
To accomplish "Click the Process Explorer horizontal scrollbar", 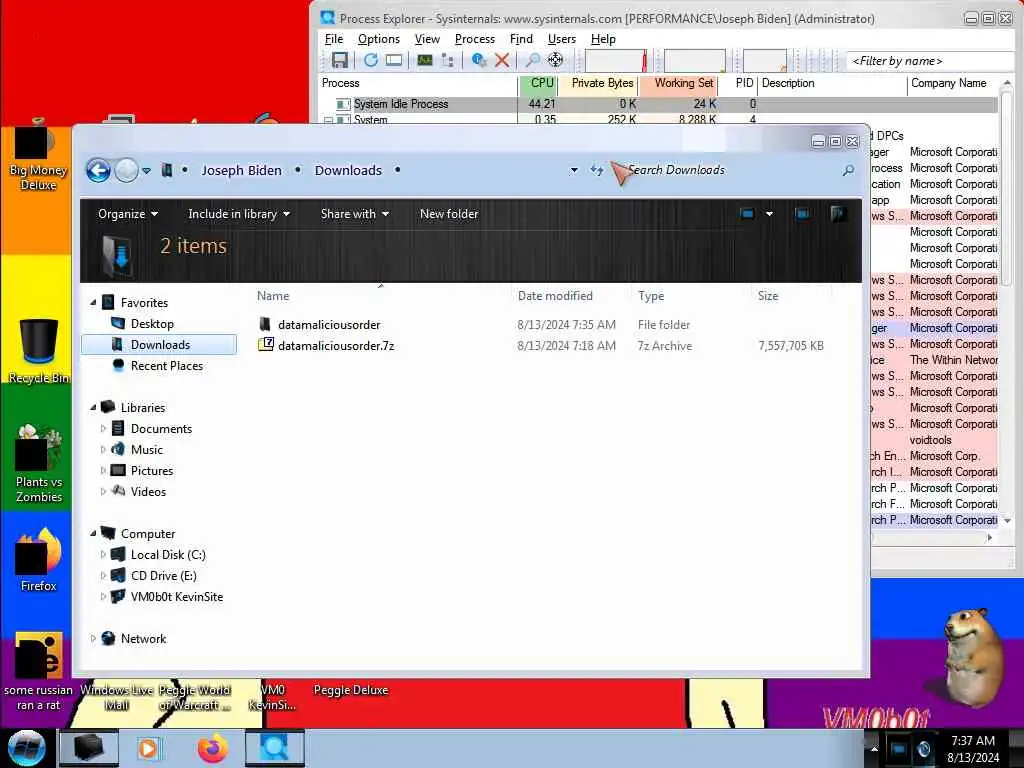I will tap(933, 537).
